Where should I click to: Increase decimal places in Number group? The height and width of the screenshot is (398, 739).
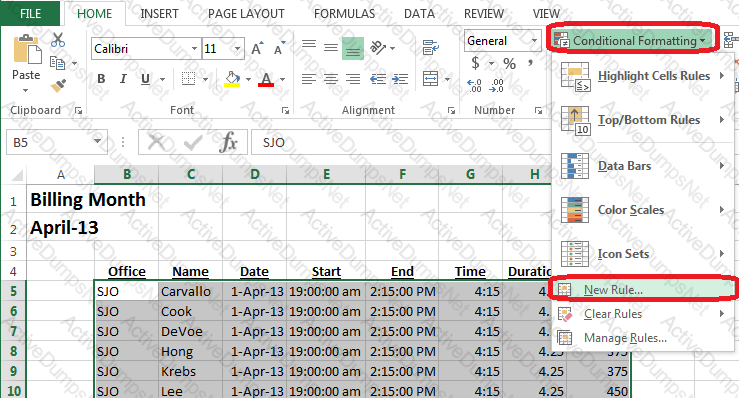[x=474, y=85]
